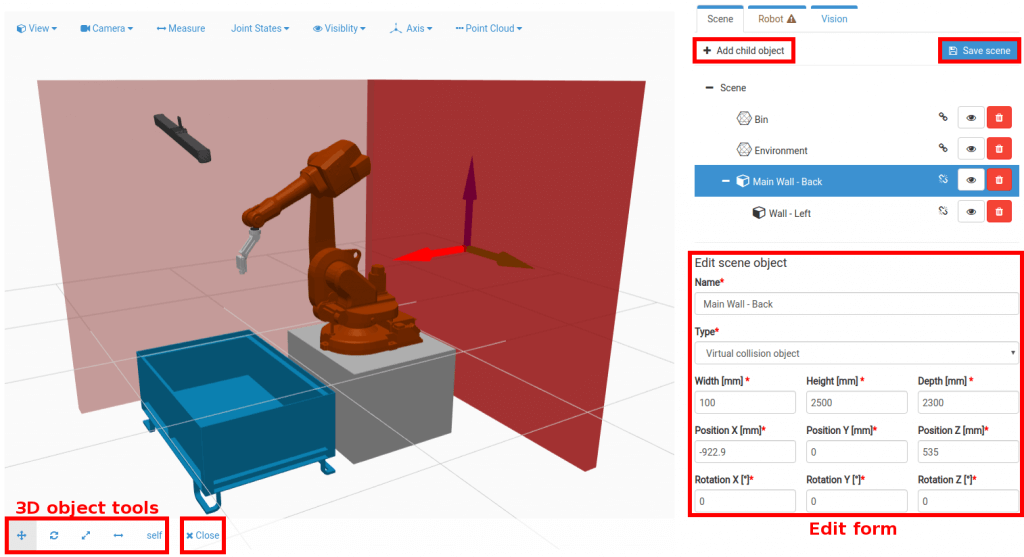Click the brown axis arrow gizmo

tap(500, 257)
